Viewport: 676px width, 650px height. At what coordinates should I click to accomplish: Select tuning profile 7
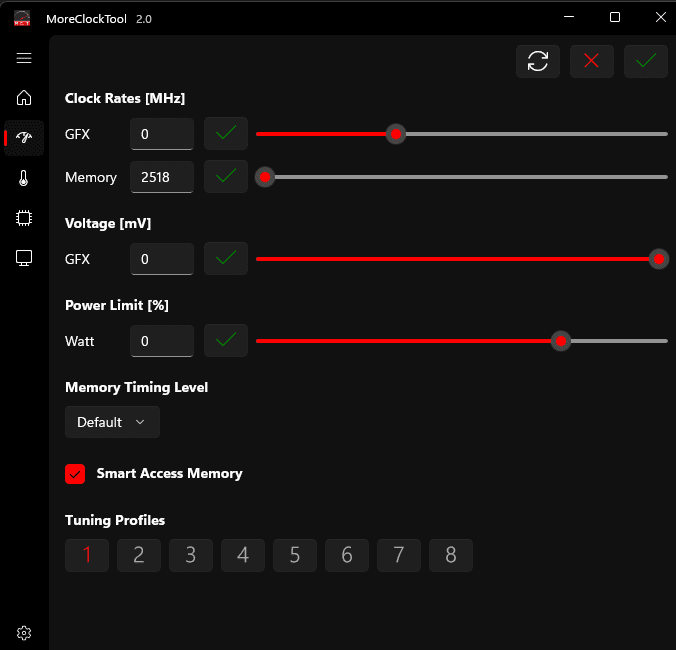(x=399, y=555)
